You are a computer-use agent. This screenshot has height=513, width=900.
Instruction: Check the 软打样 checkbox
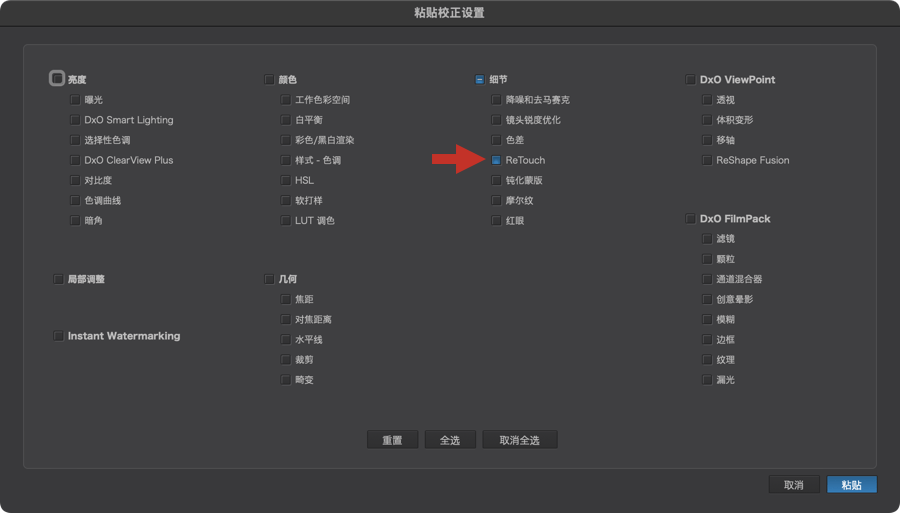click(x=286, y=200)
